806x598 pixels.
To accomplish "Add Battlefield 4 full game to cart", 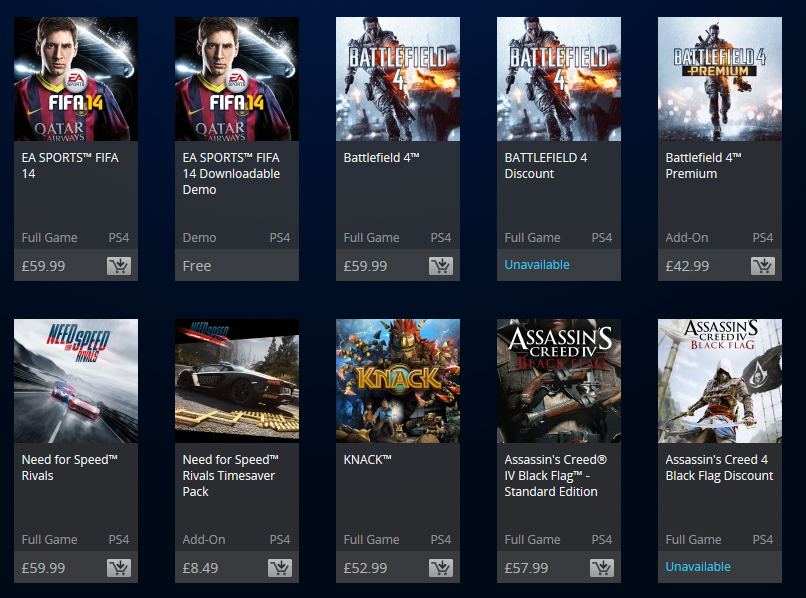I will [x=441, y=266].
